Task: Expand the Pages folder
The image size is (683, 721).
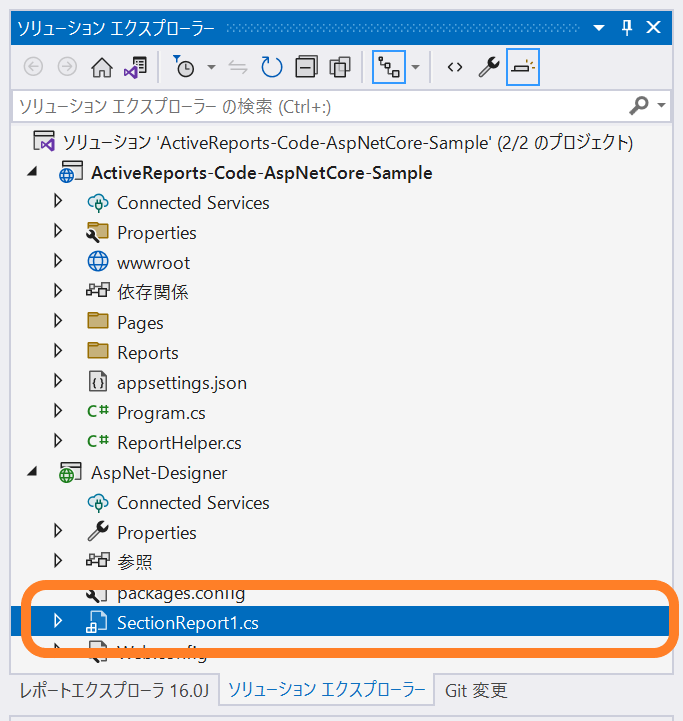Action: coord(57,320)
